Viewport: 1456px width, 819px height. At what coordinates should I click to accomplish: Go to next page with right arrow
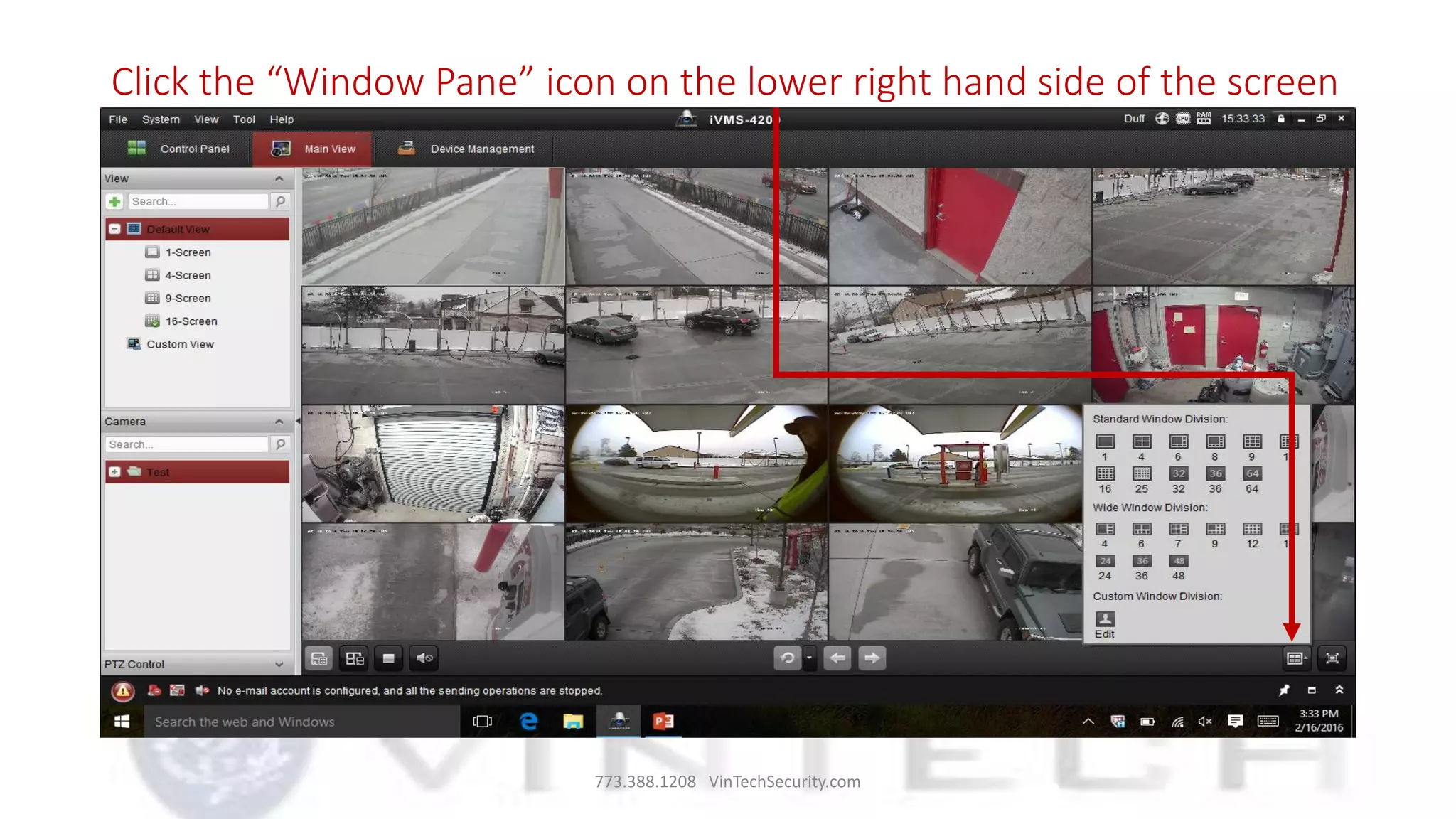(x=872, y=658)
